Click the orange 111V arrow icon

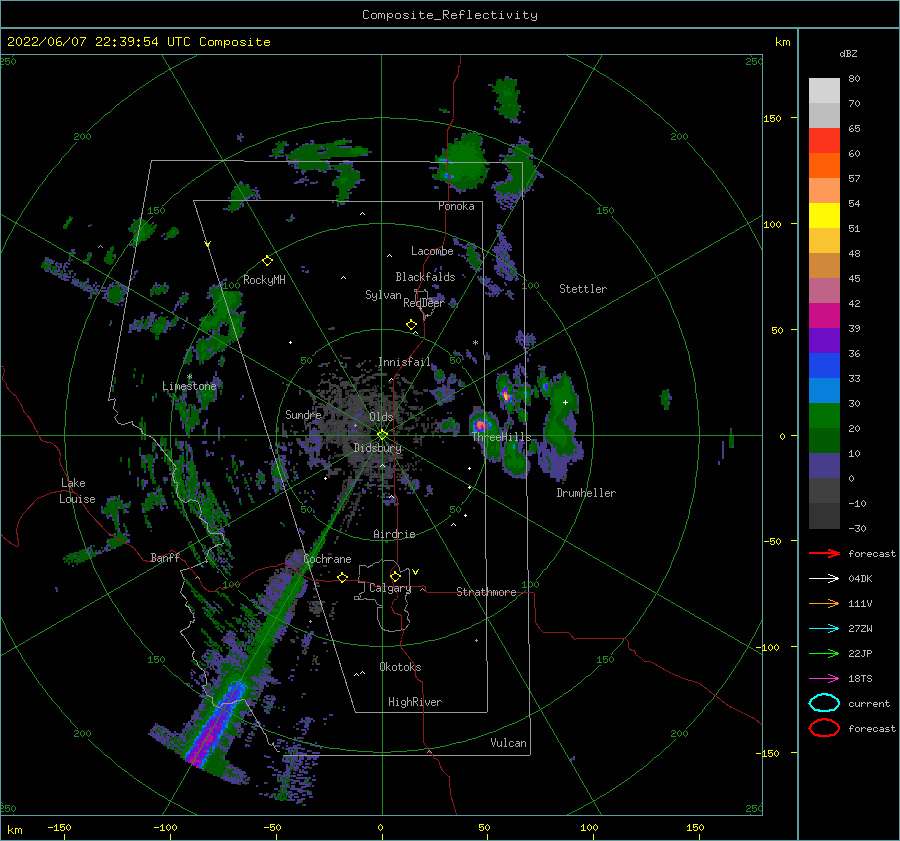coord(824,603)
